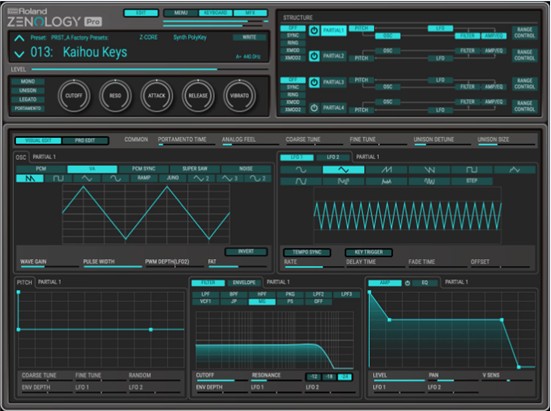This screenshot has height=411, width=551.
Task: Choose the chaos LFO waveform icon
Action: pos(386,181)
